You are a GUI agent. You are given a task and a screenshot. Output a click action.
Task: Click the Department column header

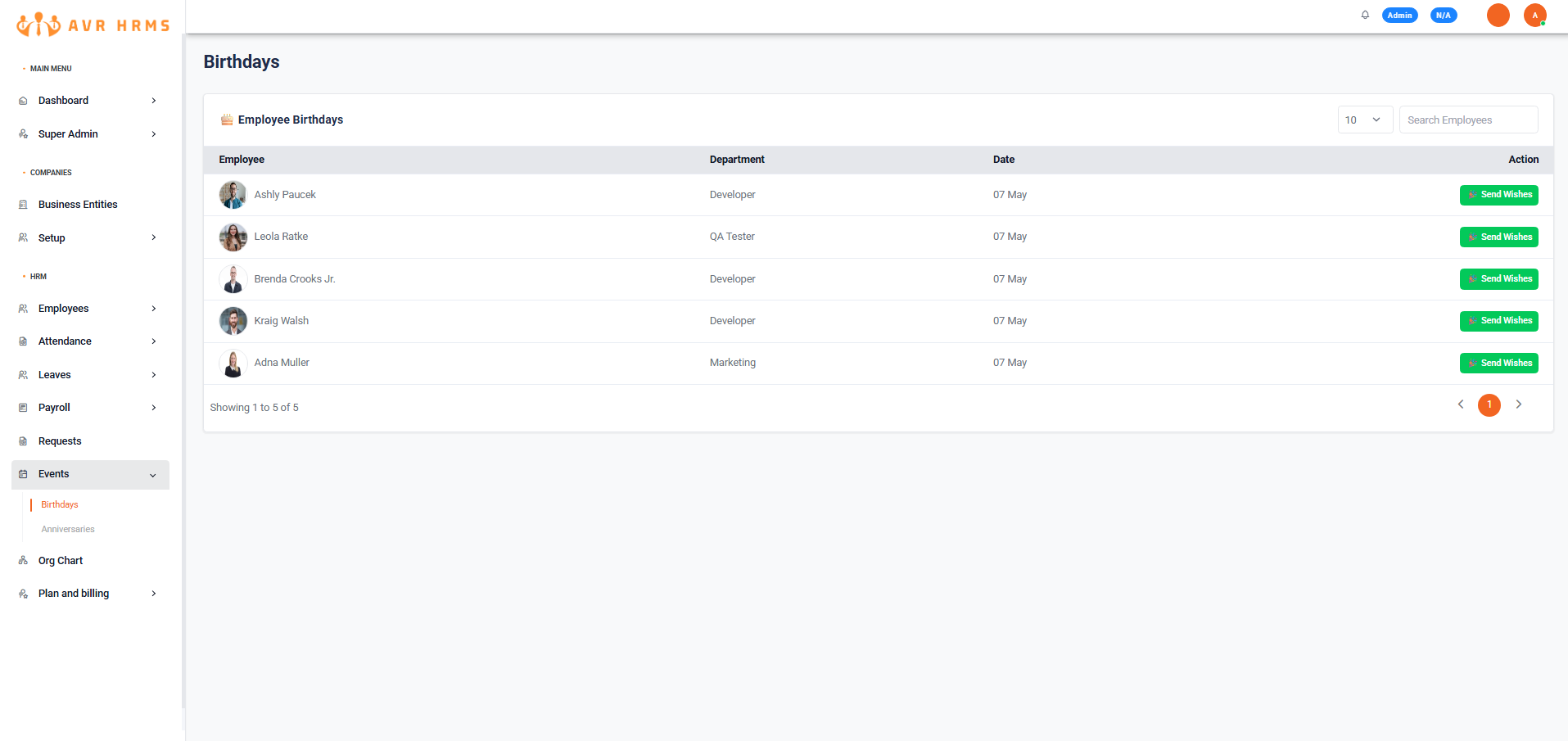[x=737, y=160]
